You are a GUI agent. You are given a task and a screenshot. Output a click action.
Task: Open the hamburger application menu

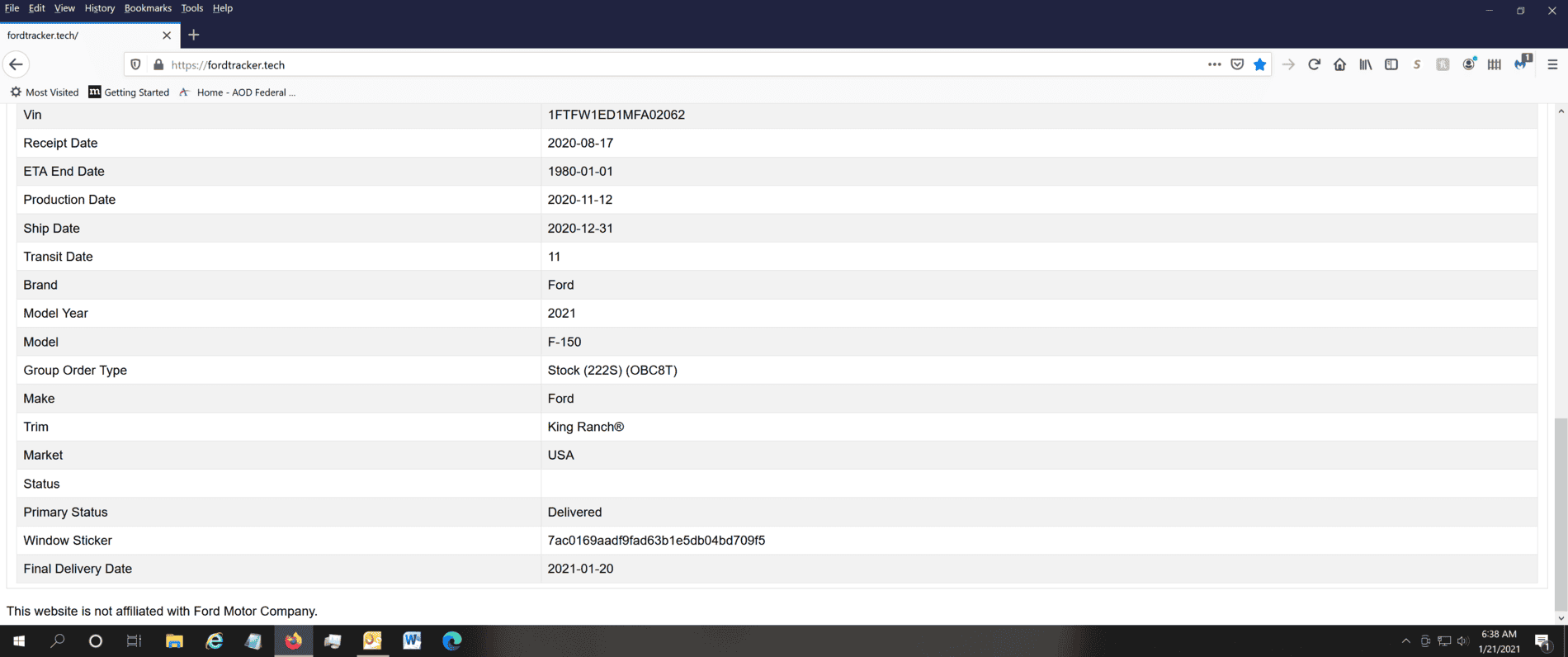coord(1552,64)
